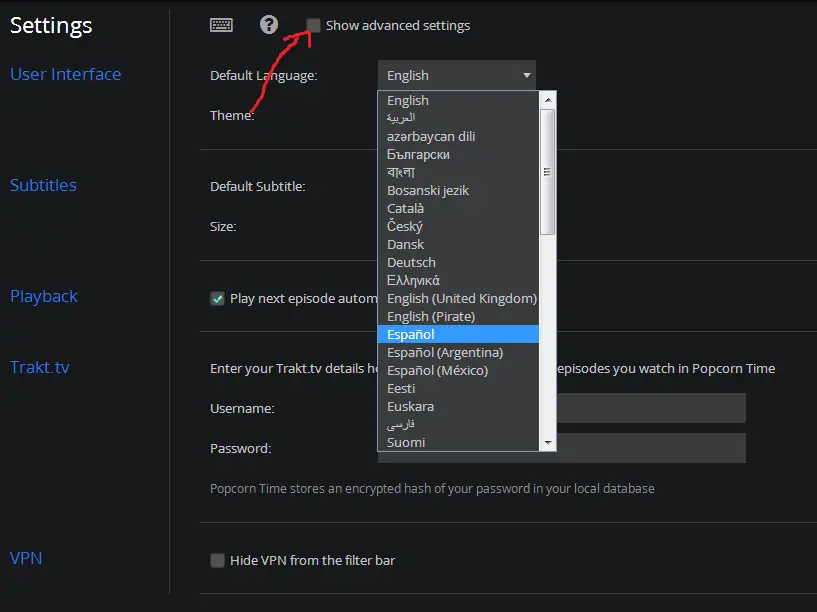Screen dimensions: 817x612
Task: Focus the Trakt.tv Password field
Action: (x=651, y=448)
